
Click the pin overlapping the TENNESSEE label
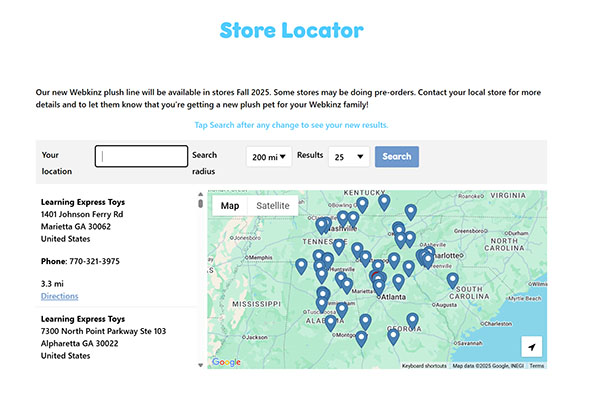click(339, 247)
